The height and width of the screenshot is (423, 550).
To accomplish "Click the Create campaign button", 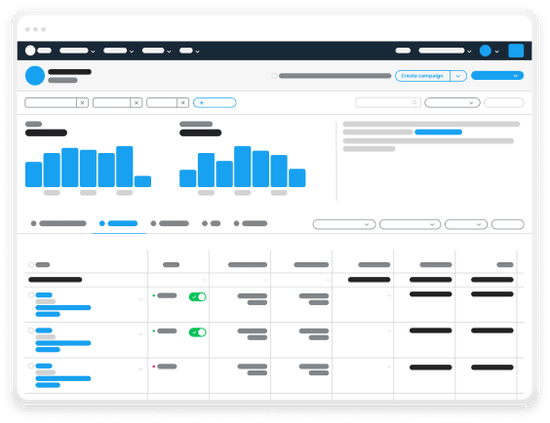I will 422,76.
